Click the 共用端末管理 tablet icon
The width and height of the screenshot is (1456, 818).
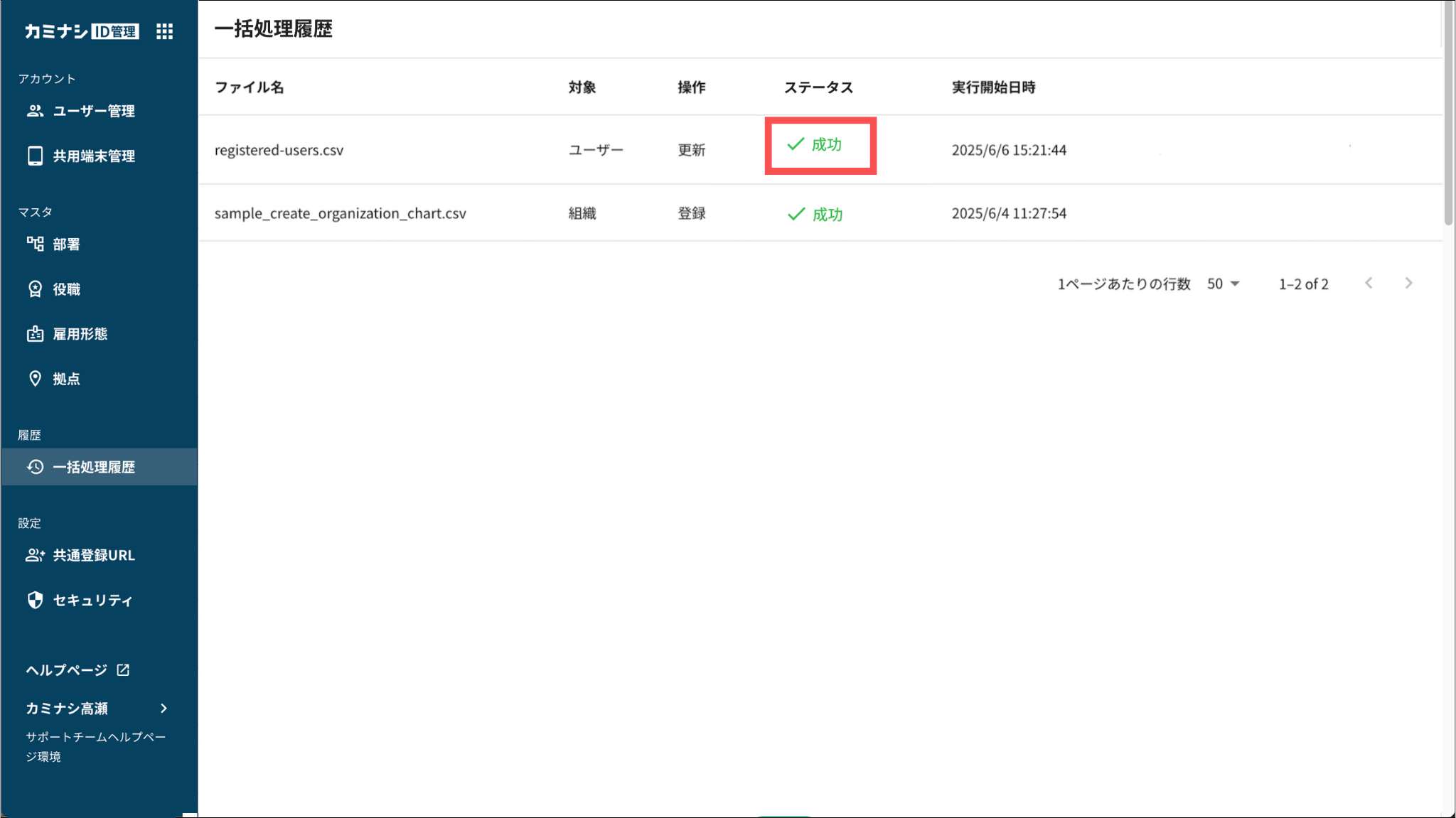click(35, 156)
